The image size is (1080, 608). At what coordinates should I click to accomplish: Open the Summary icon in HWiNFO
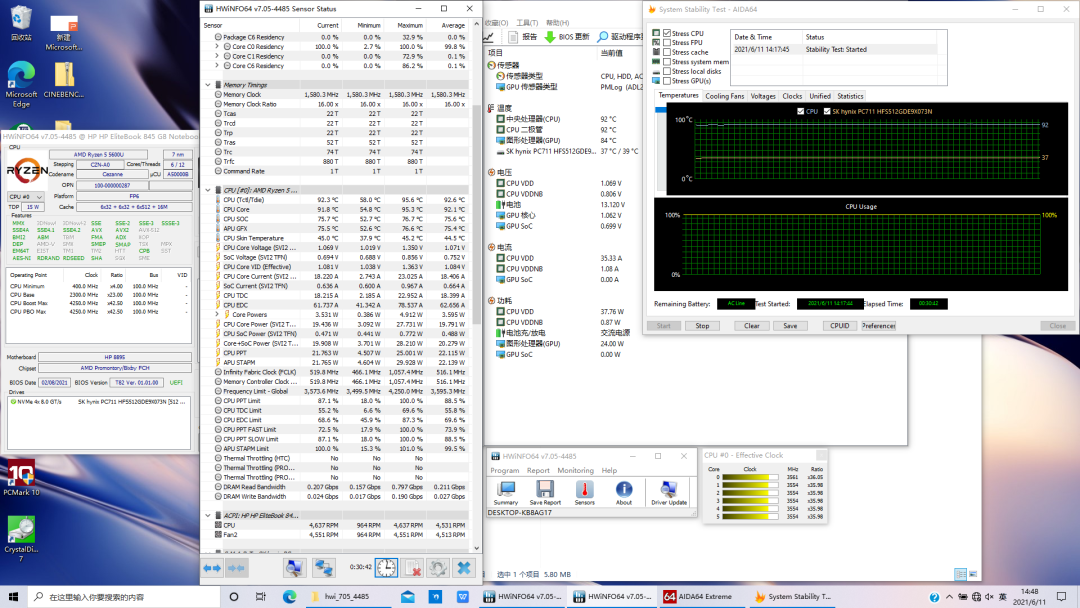506,490
